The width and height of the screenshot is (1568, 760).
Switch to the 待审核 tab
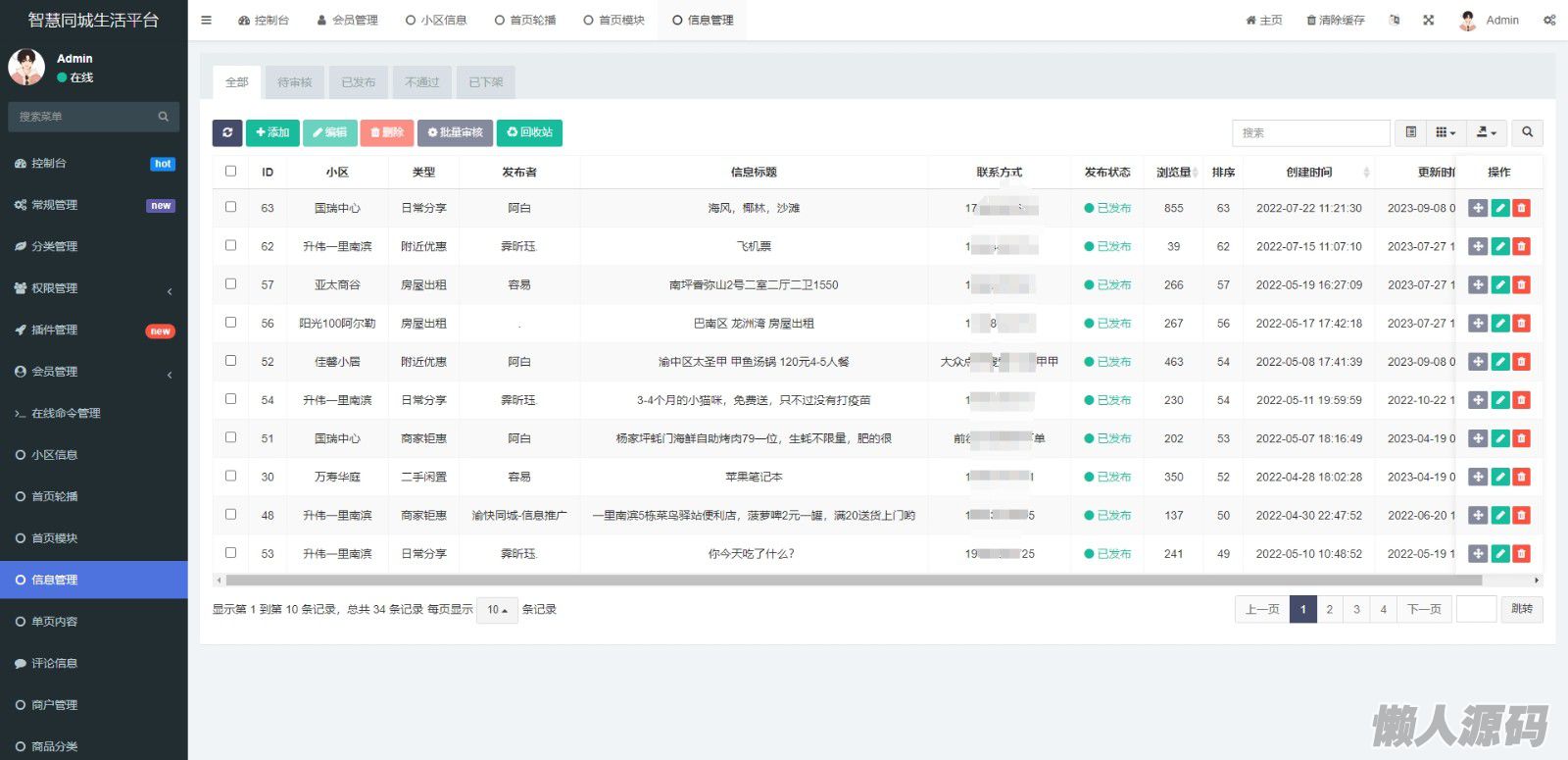pyautogui.click(x=294, y=82)
